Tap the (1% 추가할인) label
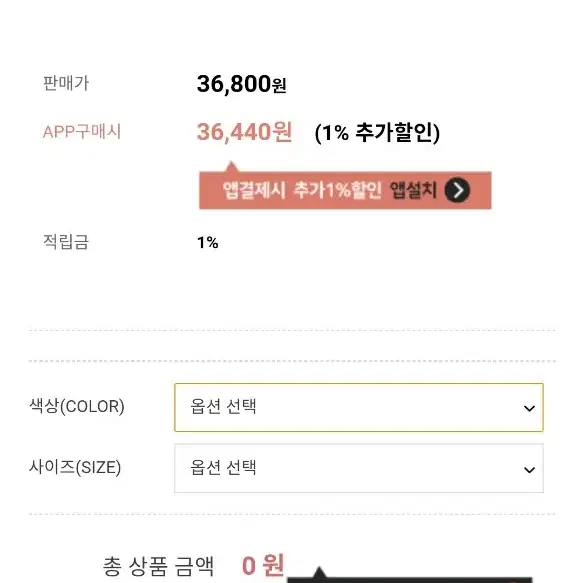The height and width of the screenshot is (583, 583). point(377,132)
